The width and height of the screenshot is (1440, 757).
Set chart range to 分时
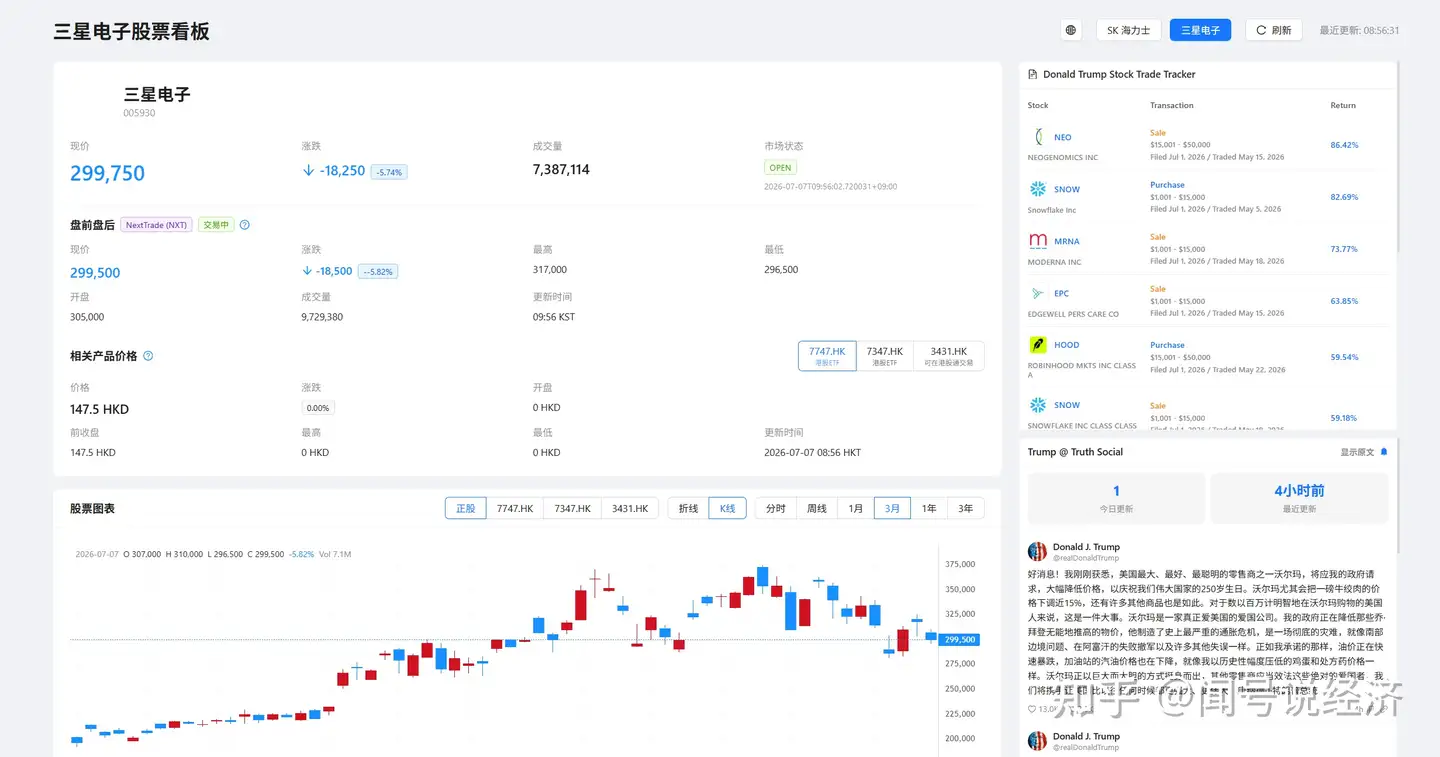click(776, 508)
